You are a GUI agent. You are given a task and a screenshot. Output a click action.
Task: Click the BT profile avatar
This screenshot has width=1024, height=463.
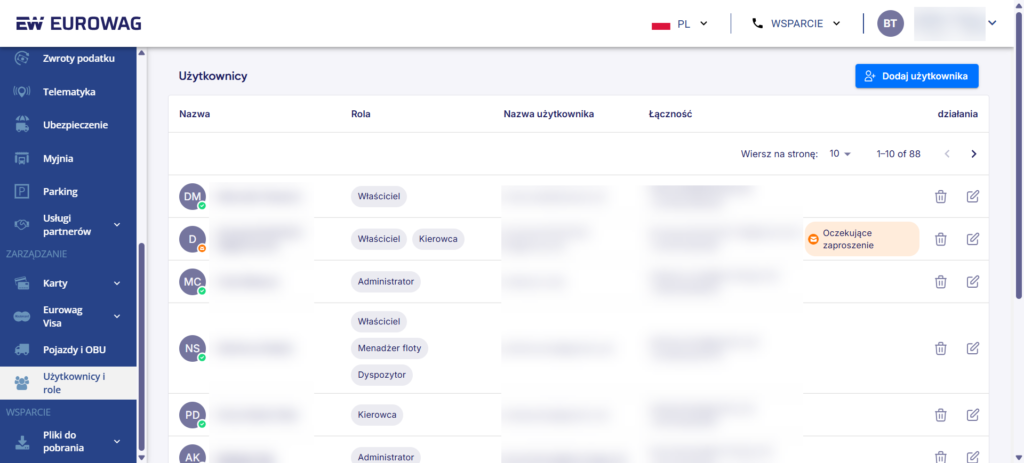[x=890, y=24]
